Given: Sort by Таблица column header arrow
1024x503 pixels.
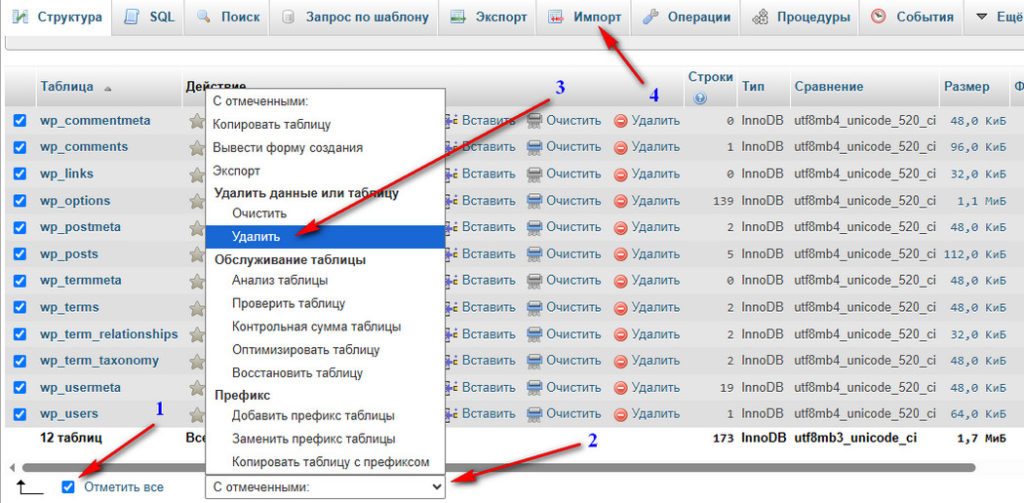Looking at the screenshot, I should 108,88.
